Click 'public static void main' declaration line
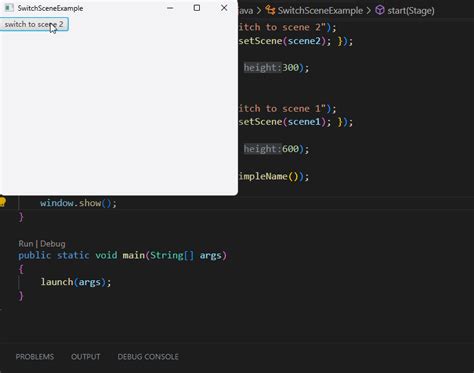This screenshot has height=373, width=474. (122, 255)
